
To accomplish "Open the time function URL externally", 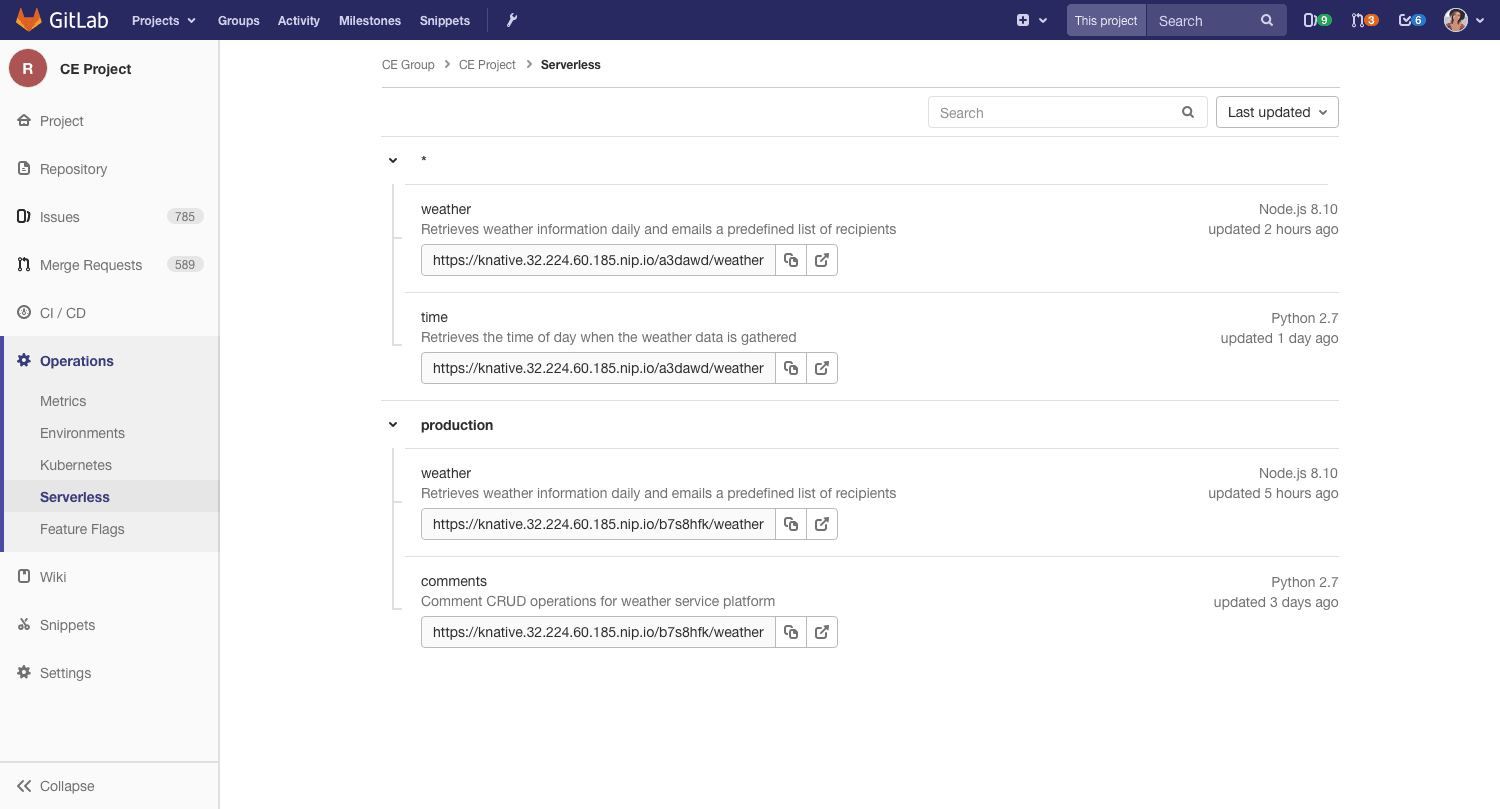I will (x=821, y=367).
